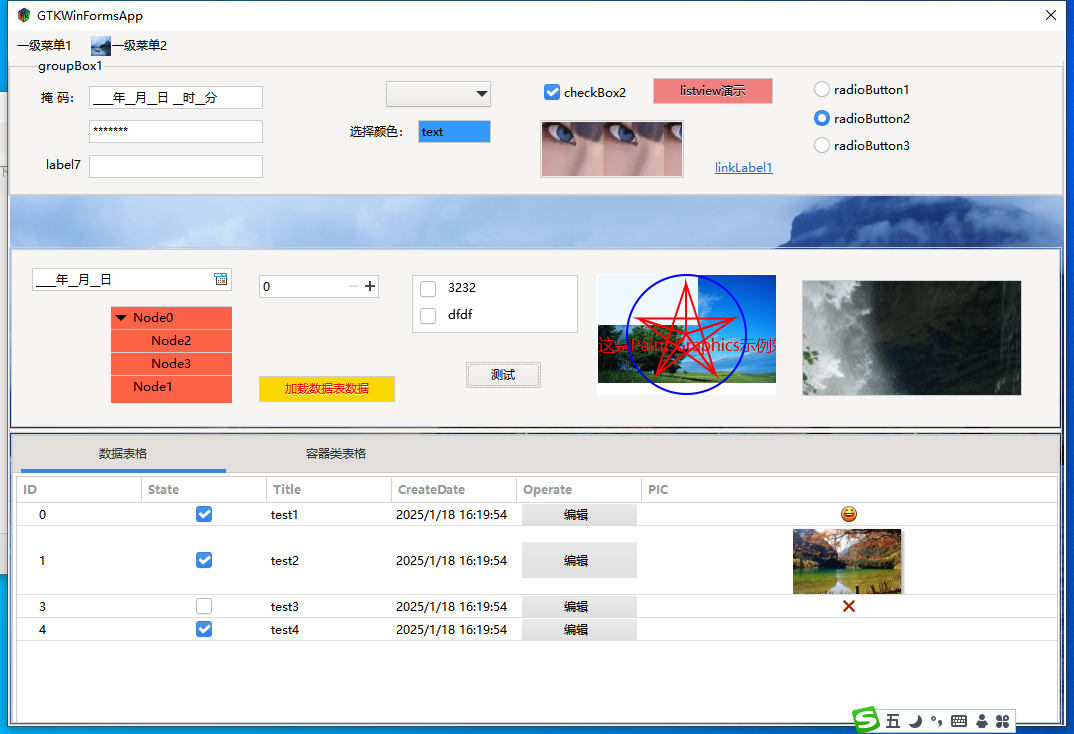Check the State box for test3 row
Viewport: 1074px width, 734px height.
(204, 606)
